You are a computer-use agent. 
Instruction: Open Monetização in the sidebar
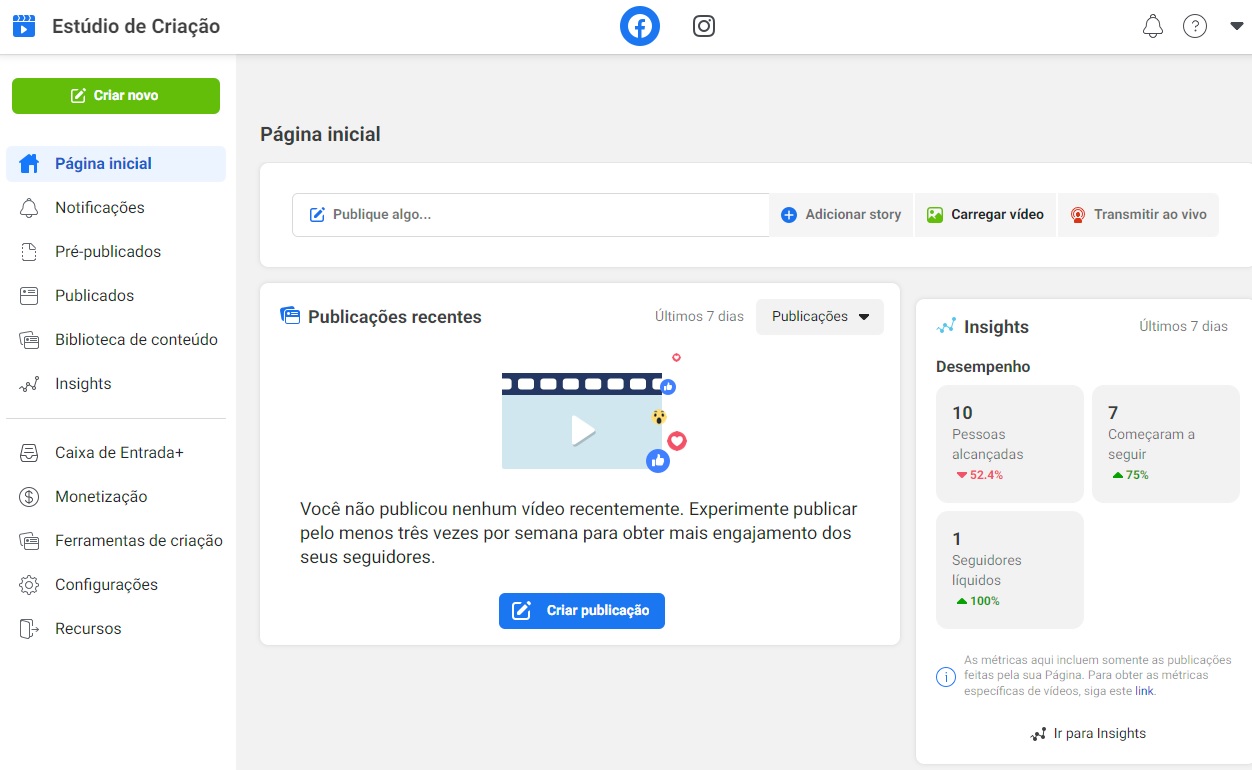coord(116,497)
